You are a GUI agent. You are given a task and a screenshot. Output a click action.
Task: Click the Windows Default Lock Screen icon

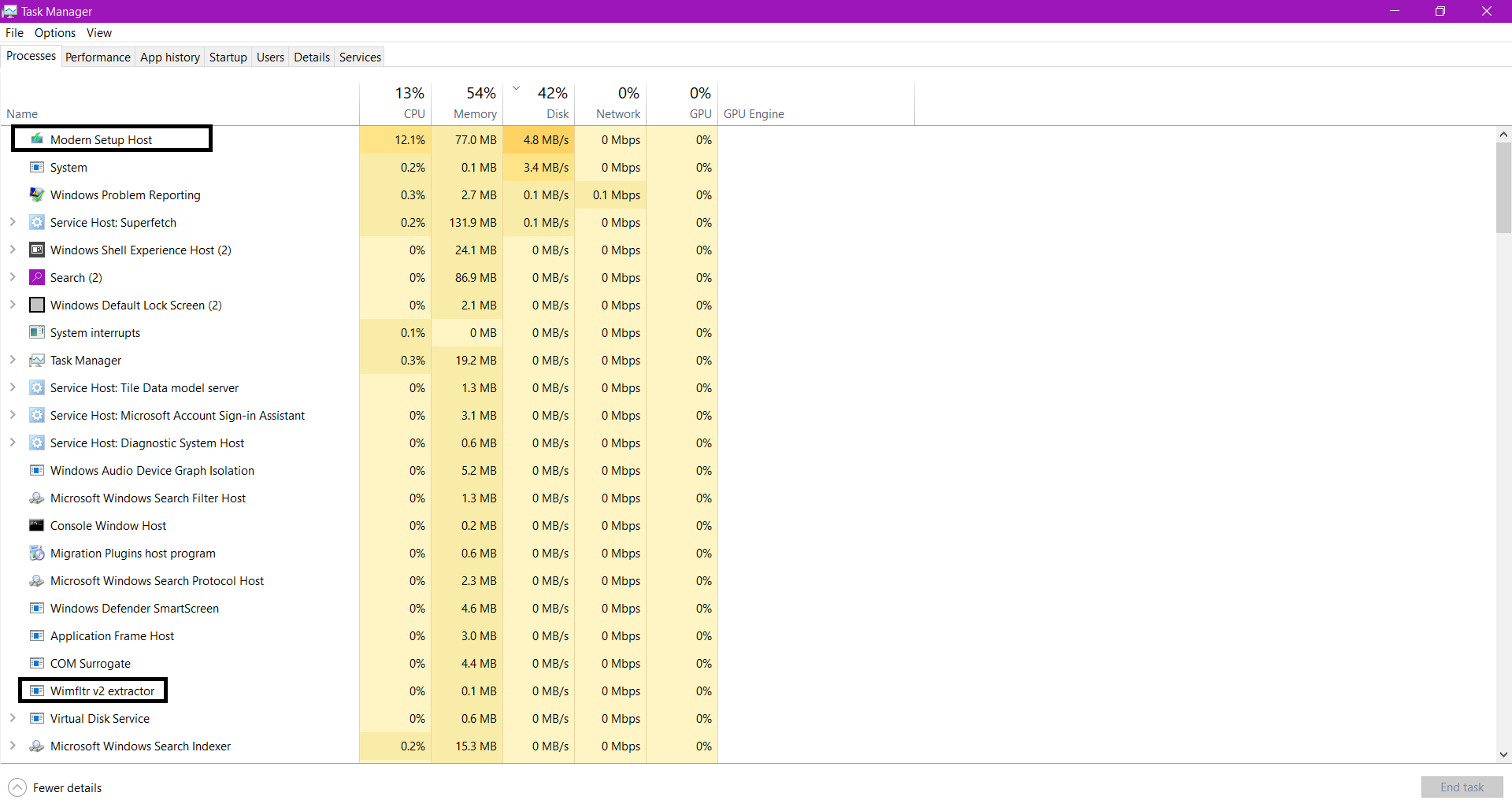pos(37,305)
